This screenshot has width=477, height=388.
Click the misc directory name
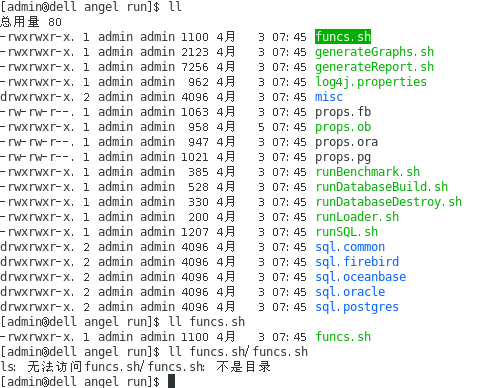tap(329, 97)
